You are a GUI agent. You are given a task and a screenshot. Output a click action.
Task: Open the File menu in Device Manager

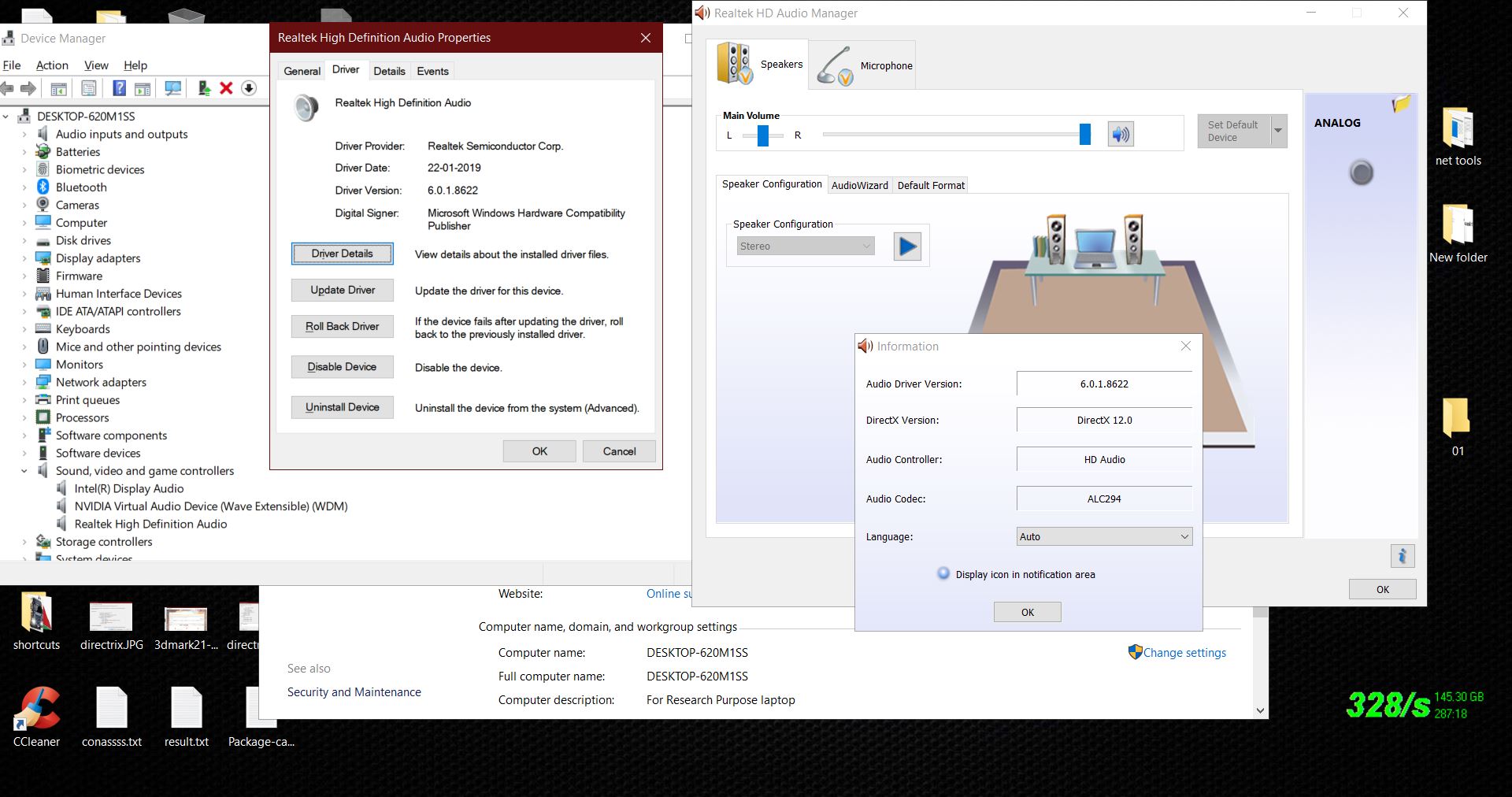pos(12,65)
